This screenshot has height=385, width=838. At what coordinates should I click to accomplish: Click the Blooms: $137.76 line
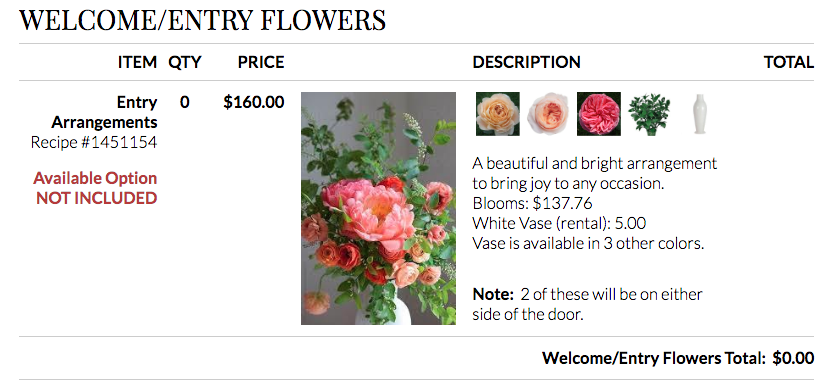[x=532, y=203]
